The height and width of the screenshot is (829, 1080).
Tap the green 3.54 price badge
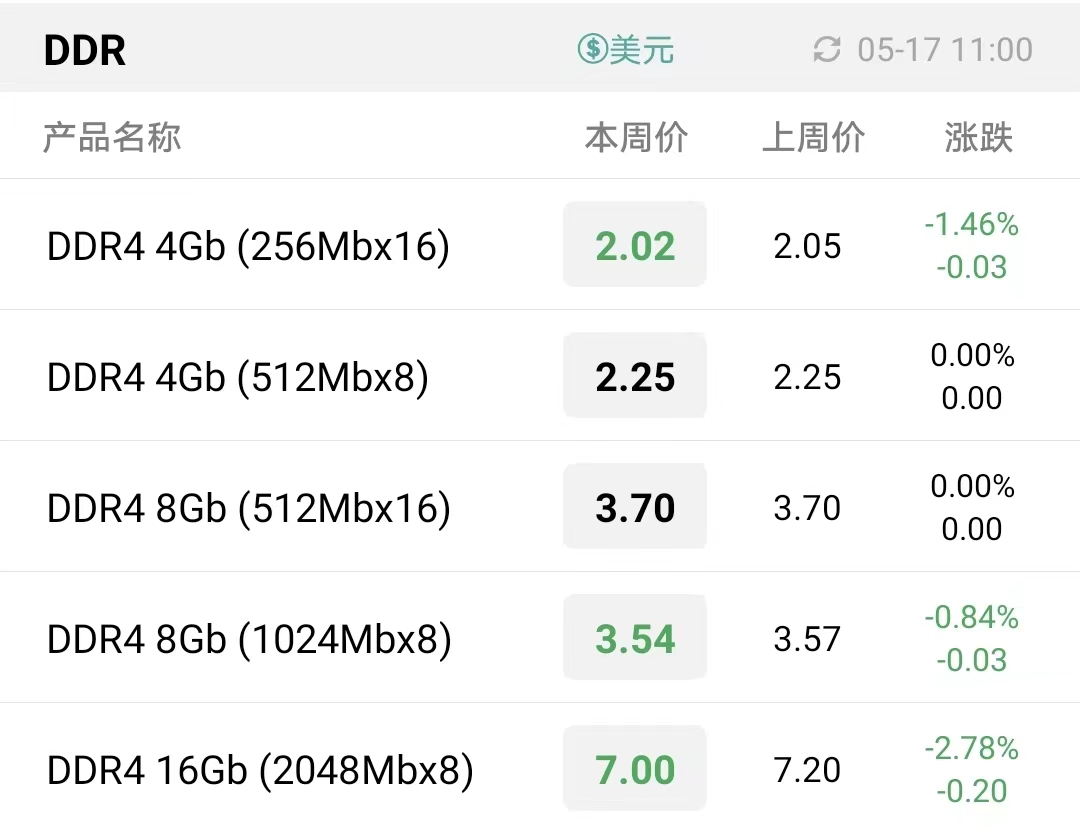[x=635, y=638]
